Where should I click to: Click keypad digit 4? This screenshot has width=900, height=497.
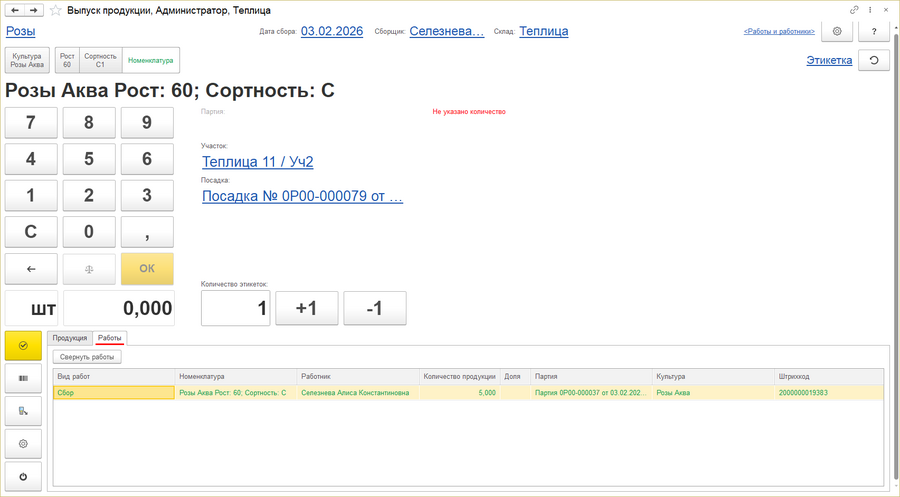[31, 159]
